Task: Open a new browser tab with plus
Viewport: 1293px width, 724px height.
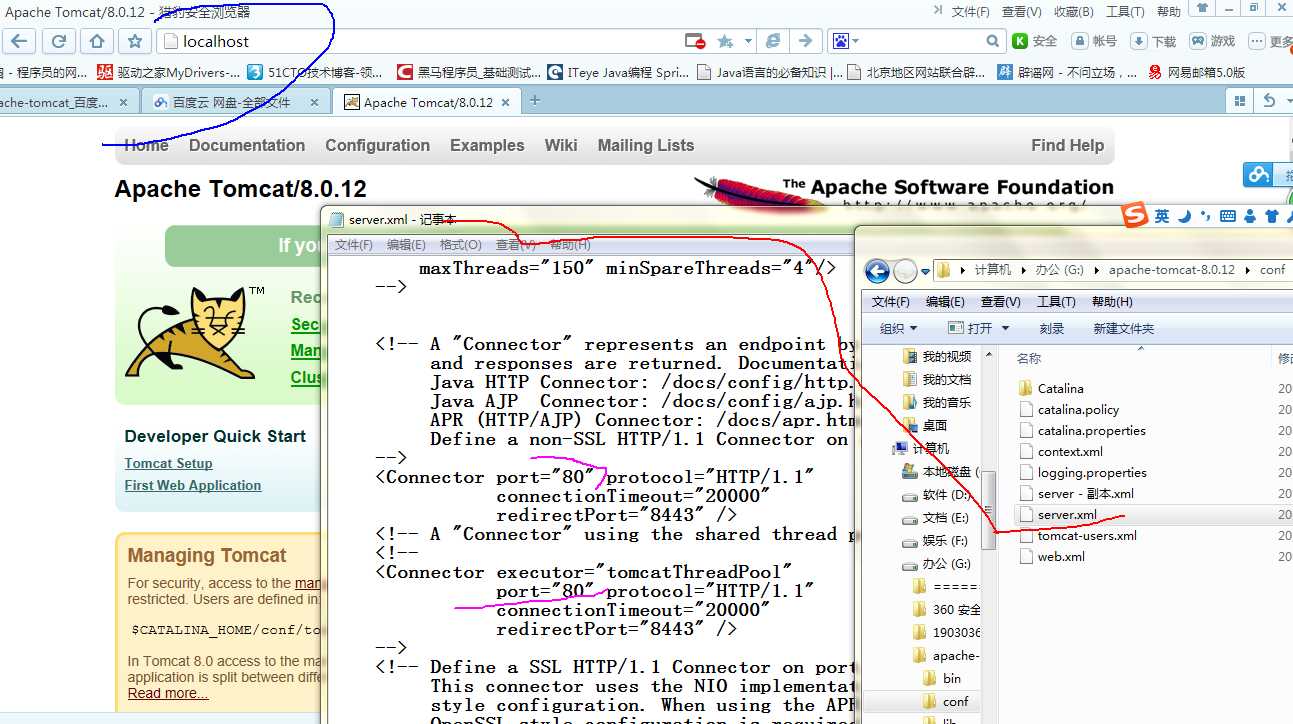Action: [535, 101]
